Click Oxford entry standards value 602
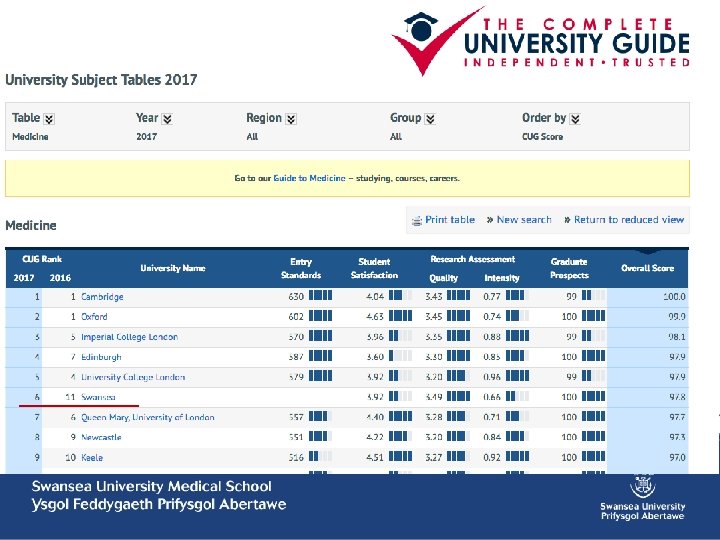 pyautogui.click(x=296, y=316)
